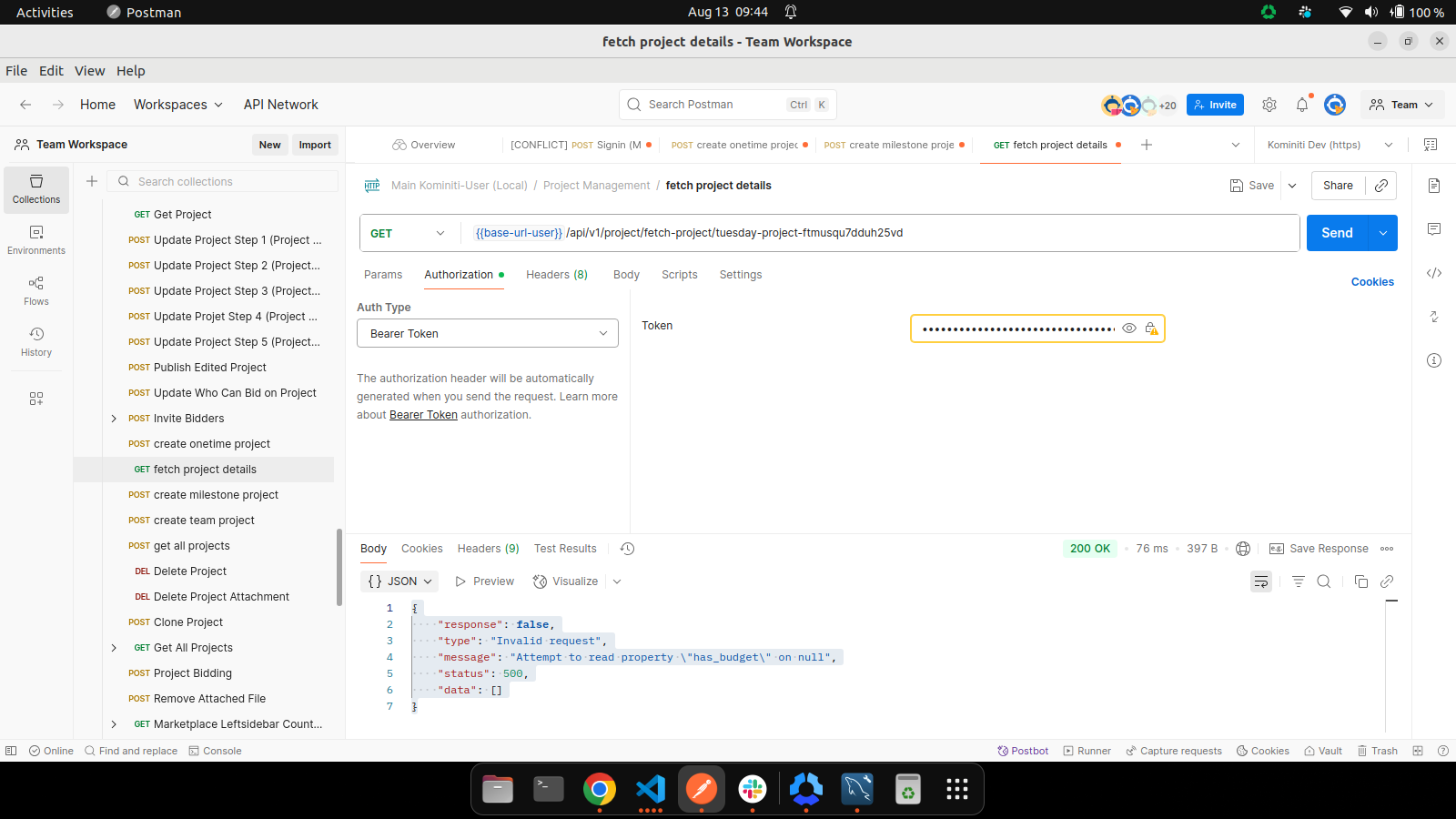The width and height of the screenshot is (1456, 819).
Task: Toggle the sidebar at bottom-left
Action: pyautogui.click(x=11, y=751)
